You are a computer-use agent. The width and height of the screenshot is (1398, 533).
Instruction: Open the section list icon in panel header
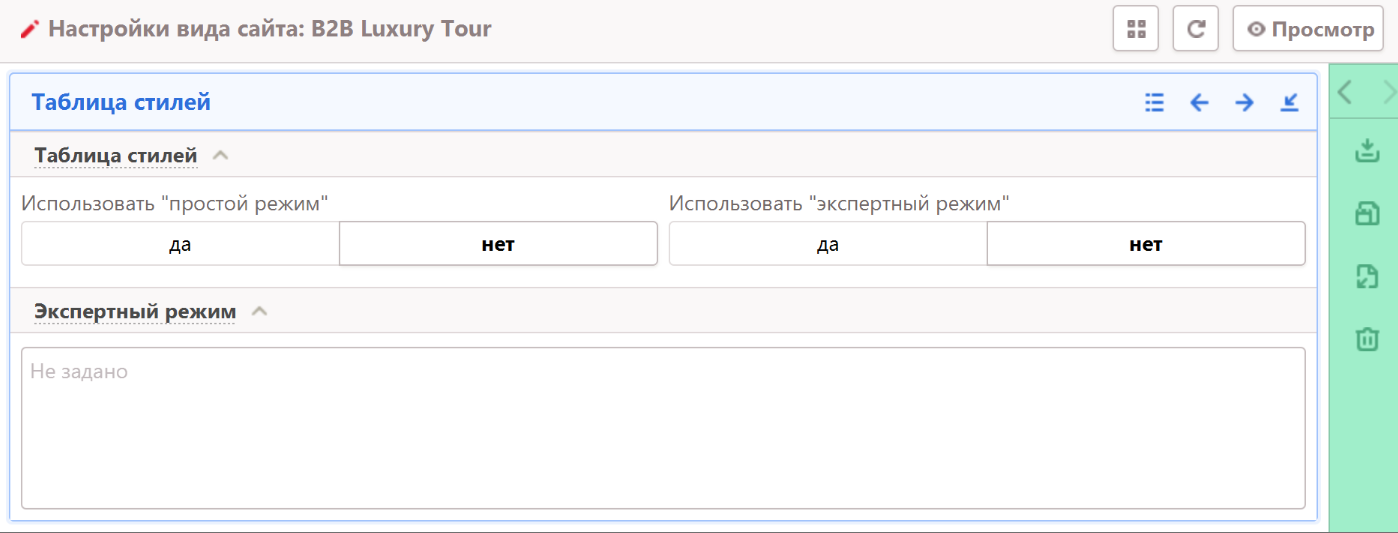tap(1154, 102)
